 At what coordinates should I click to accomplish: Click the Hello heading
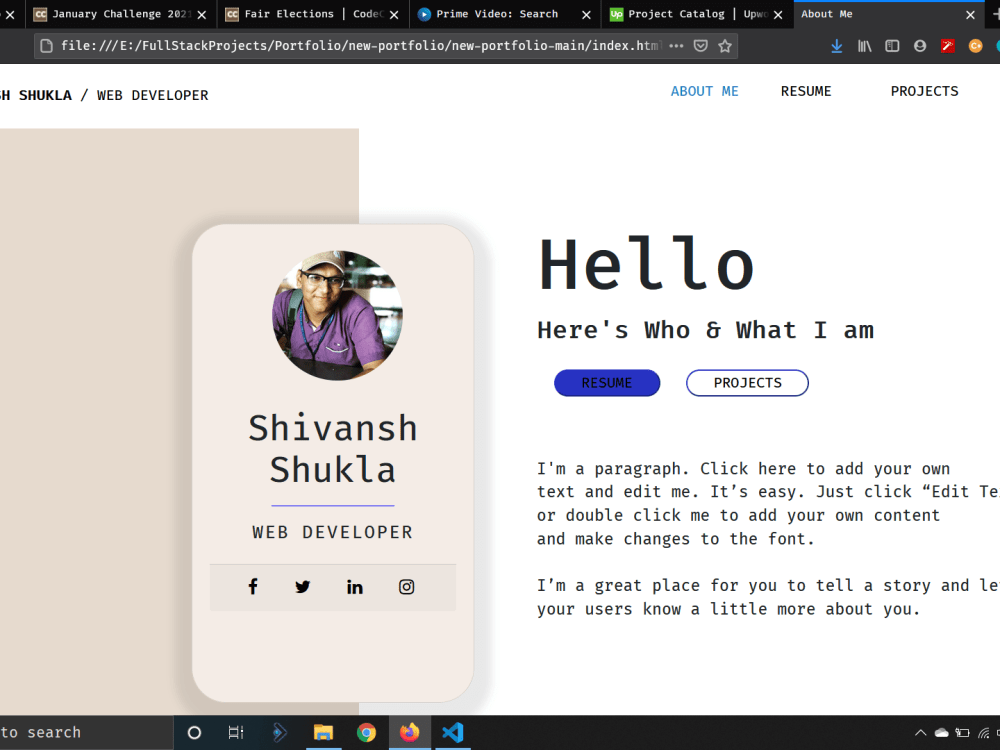[x=646, y=264]
